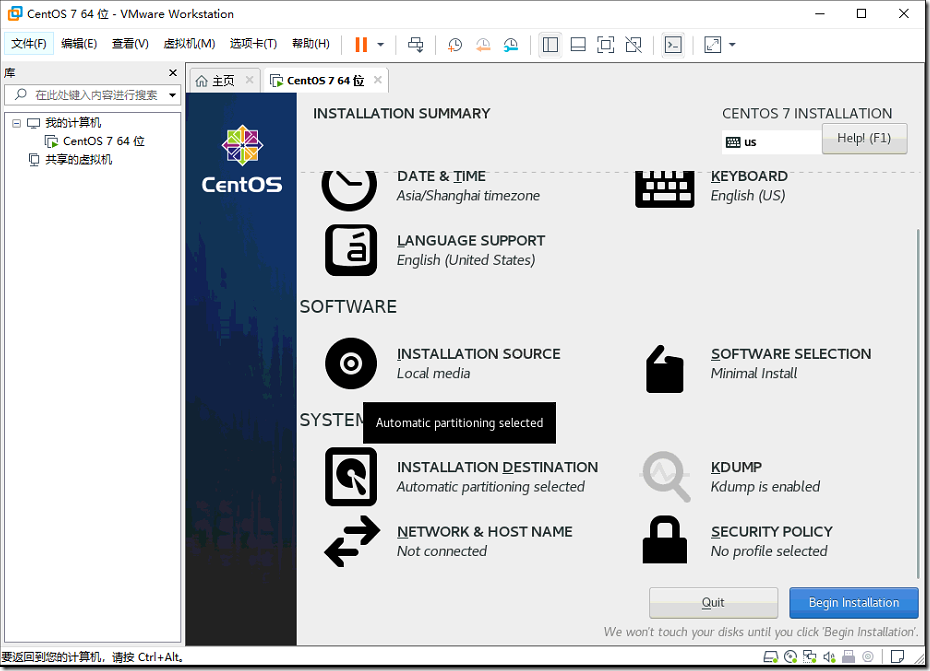Close the 主页 tab
930x671 pixels.
pyautogui.click(x=250, y=80)
